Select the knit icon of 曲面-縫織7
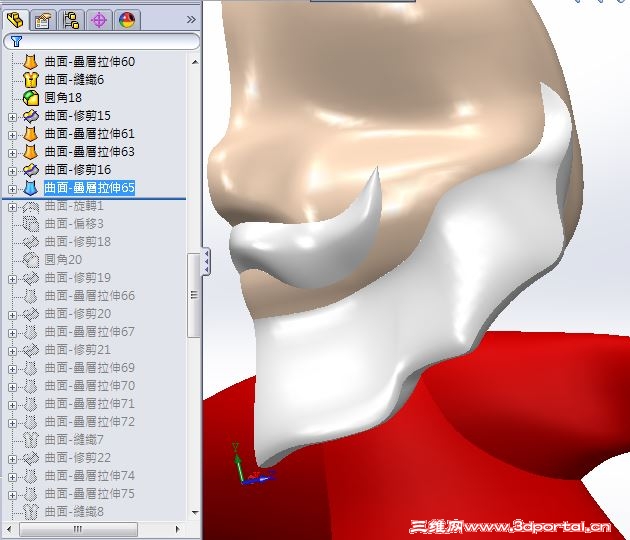Screen dimensions: 630x540 (31, 440)
